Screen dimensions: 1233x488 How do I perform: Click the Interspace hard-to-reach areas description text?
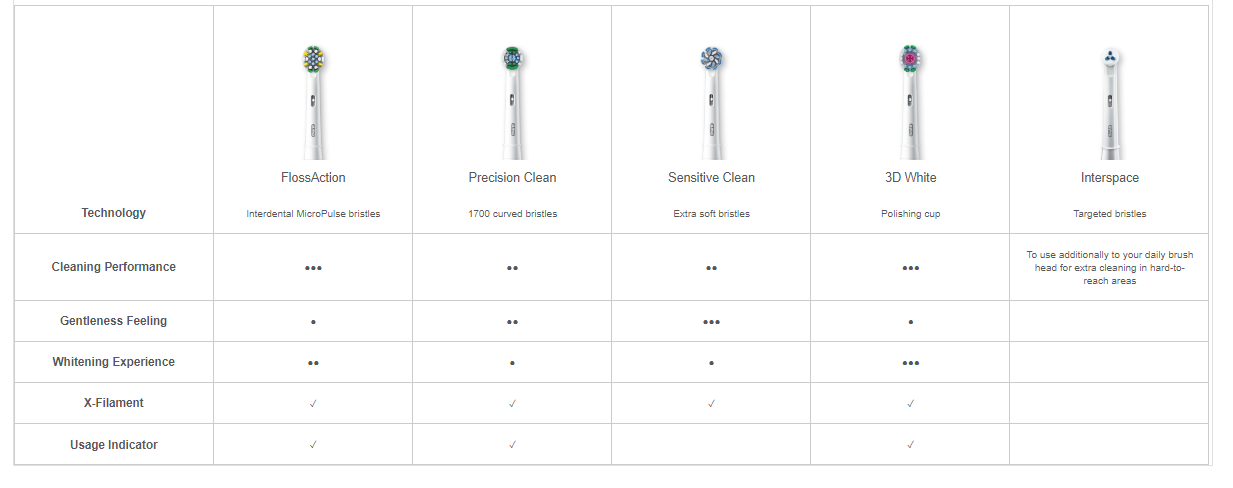coord(1109,268)
